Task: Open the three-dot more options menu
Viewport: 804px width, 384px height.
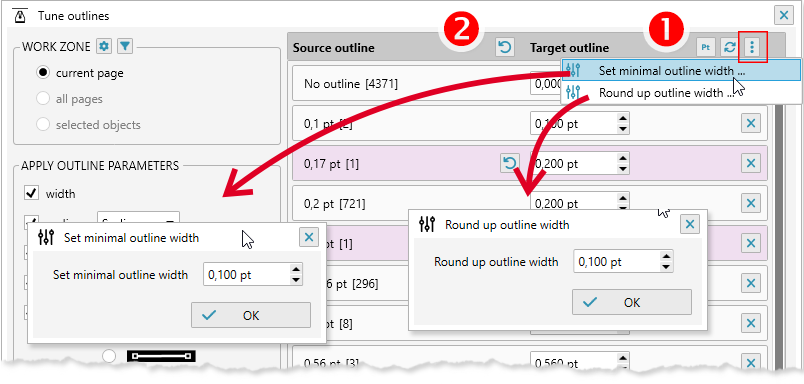Action: click(x=752, y=48)
